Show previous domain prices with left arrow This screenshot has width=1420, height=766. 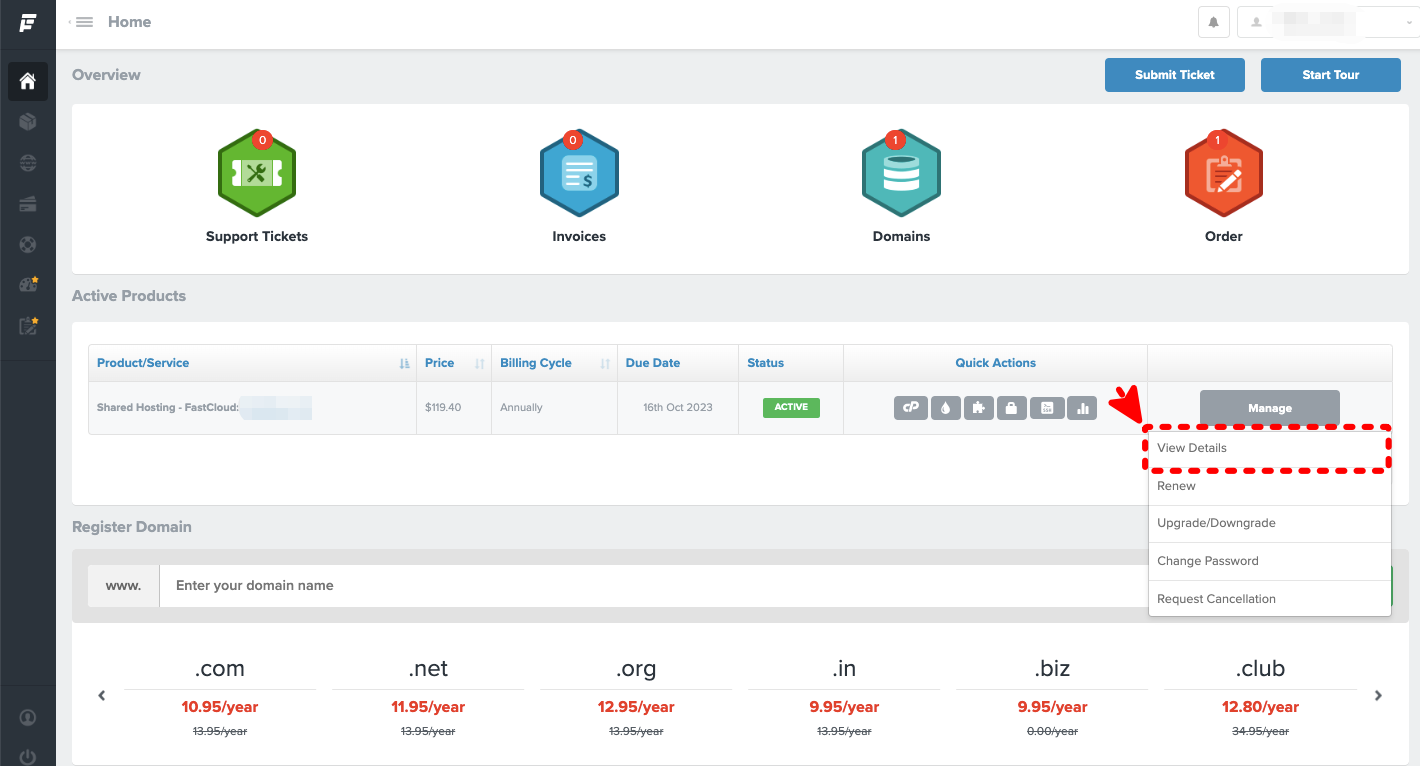(x=102, y=696)
